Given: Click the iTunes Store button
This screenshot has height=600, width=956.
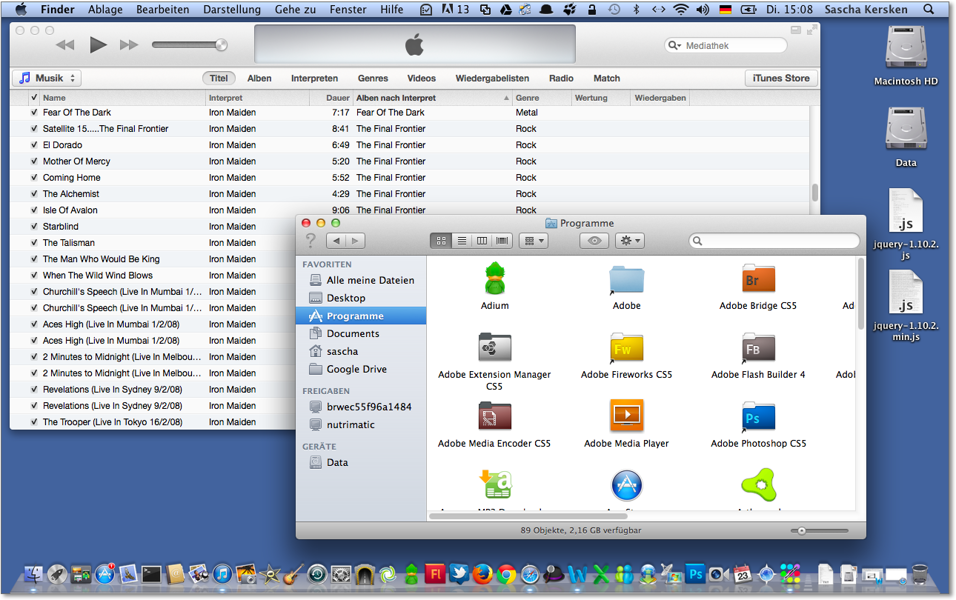Looking at the screenshot, I should [780, 78].
